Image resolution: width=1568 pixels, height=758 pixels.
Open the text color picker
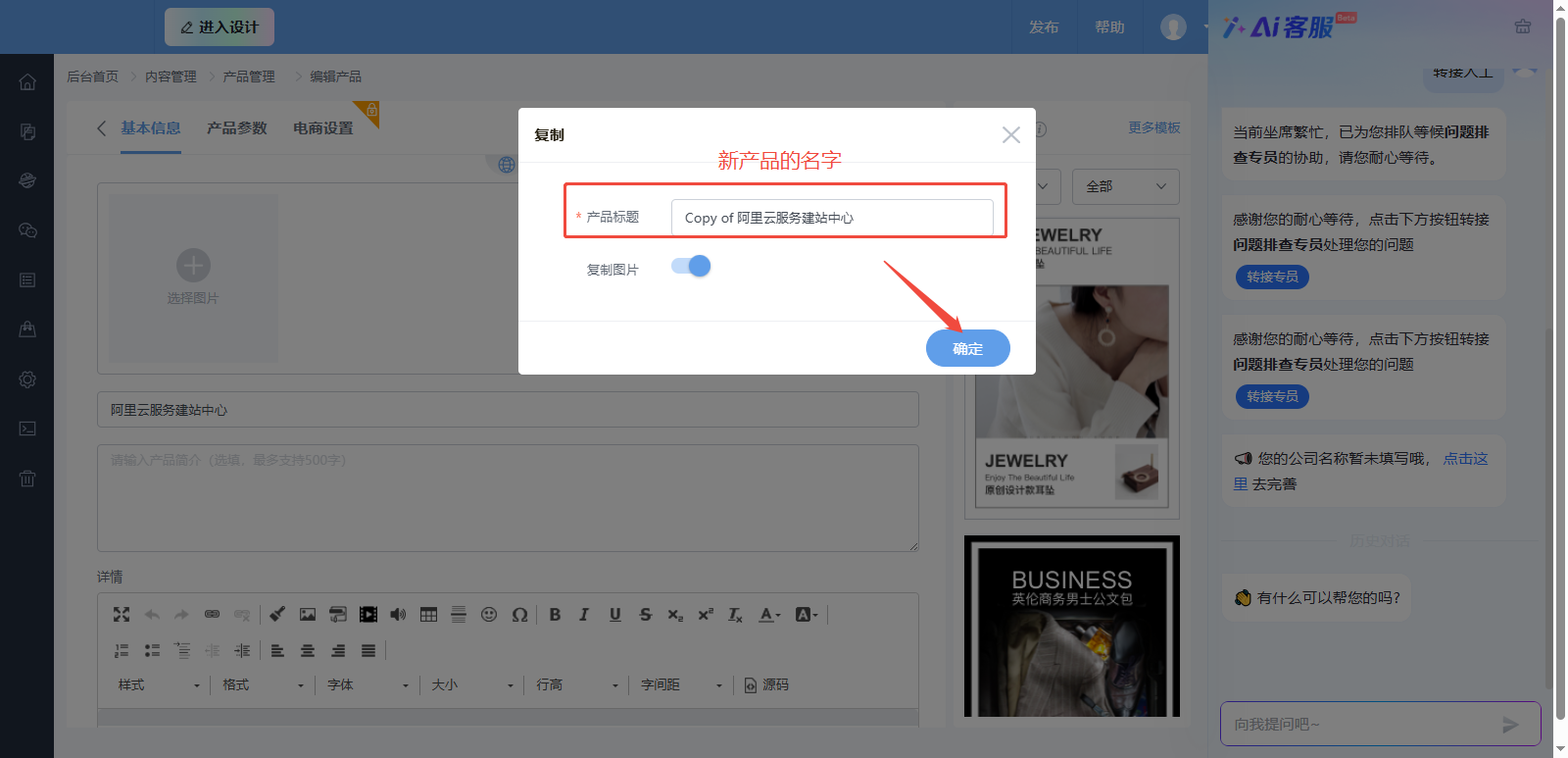(x=770, y=615)
